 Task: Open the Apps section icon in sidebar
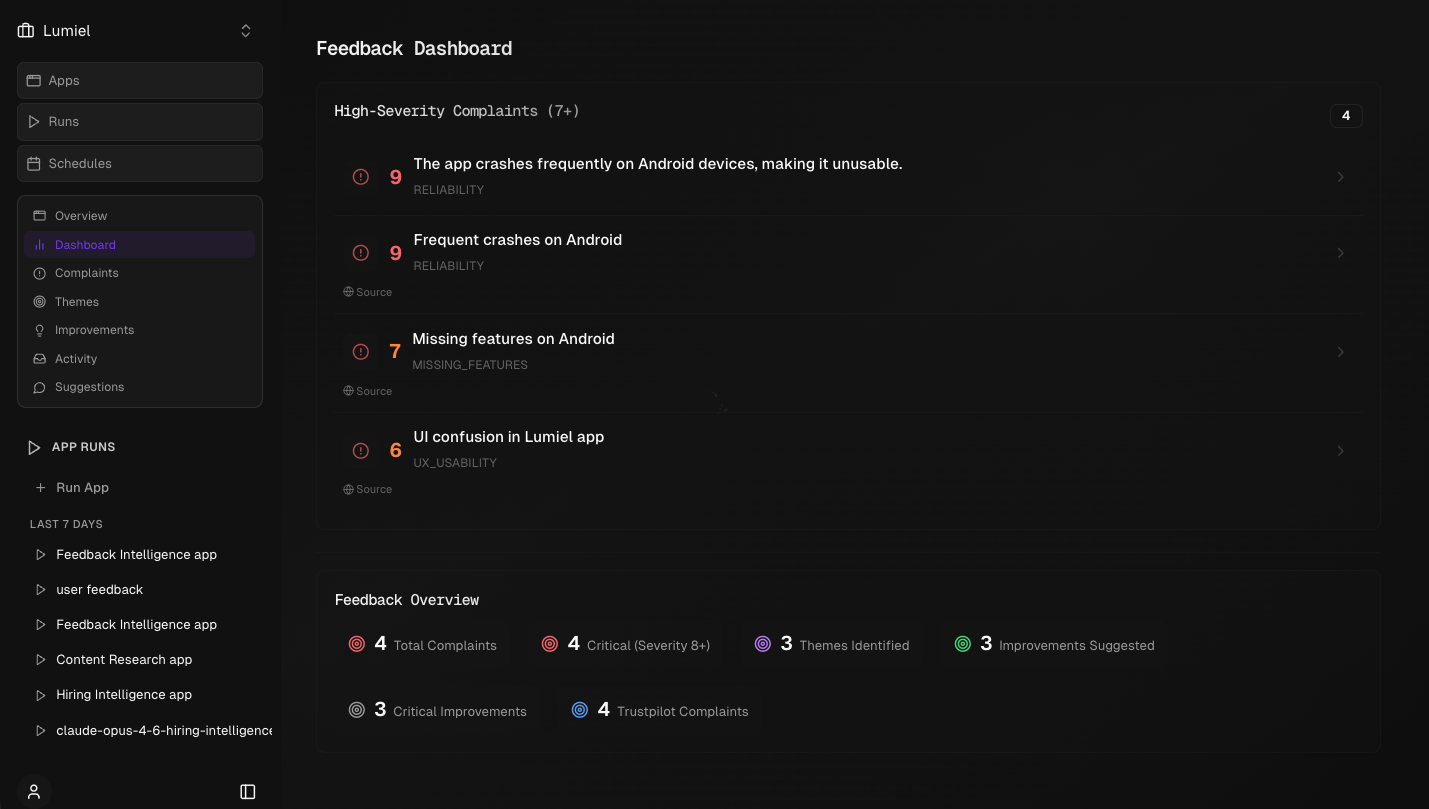click(x=35, y=80)
